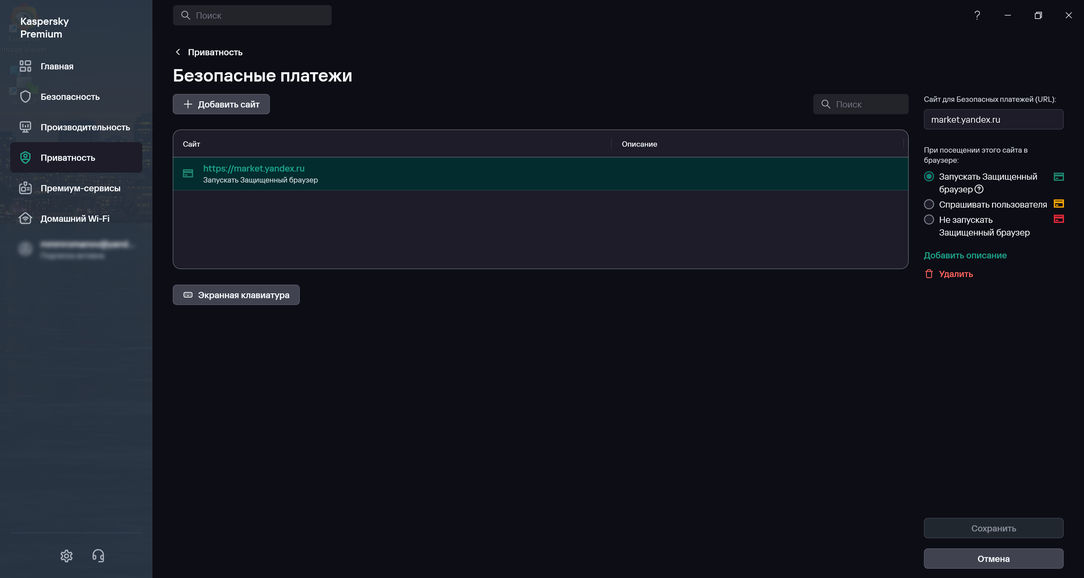Viewport: 1084px width, 578px height.
Task: Go back to Приватность via the chevron link
Action: pos(209,52)
